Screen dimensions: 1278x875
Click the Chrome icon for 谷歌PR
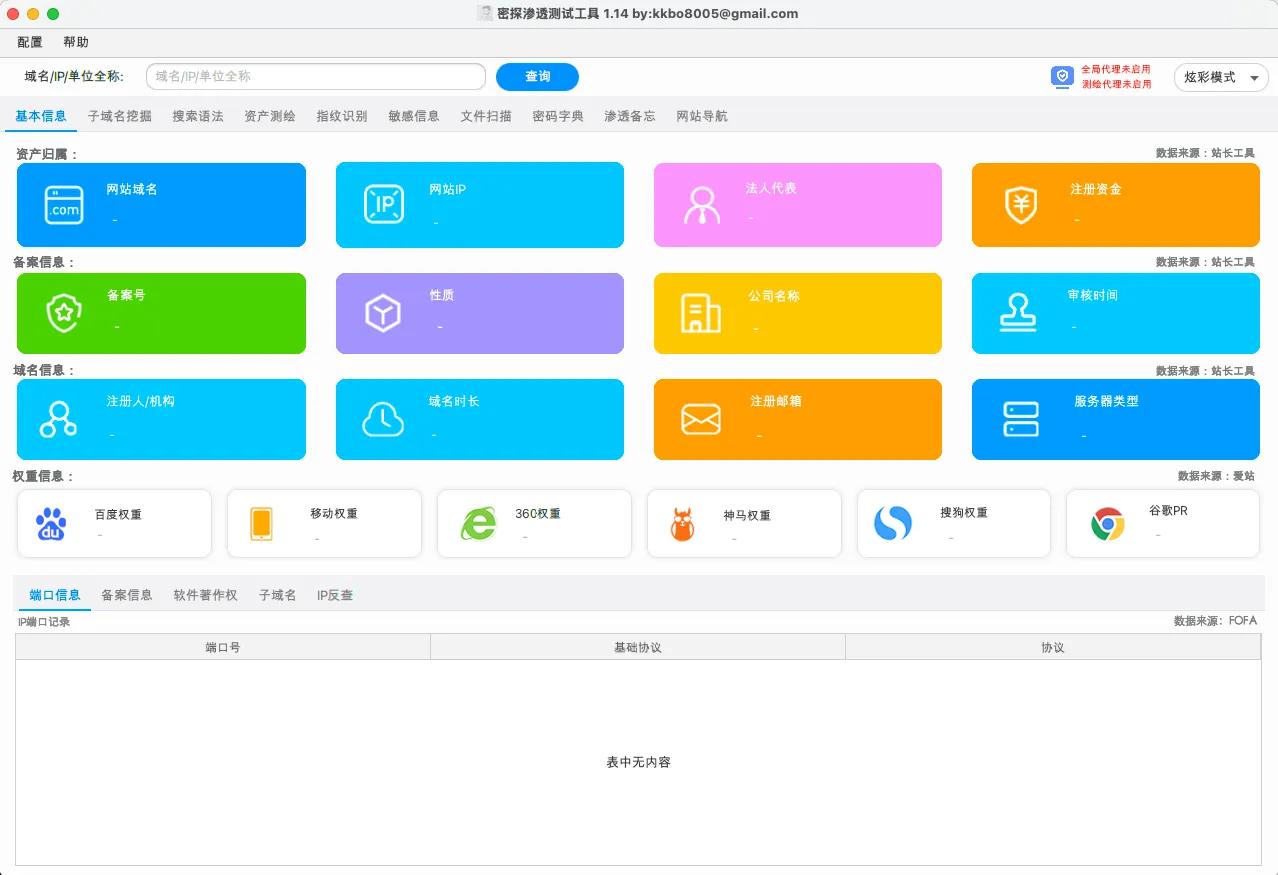click(x=1107, y=524)
